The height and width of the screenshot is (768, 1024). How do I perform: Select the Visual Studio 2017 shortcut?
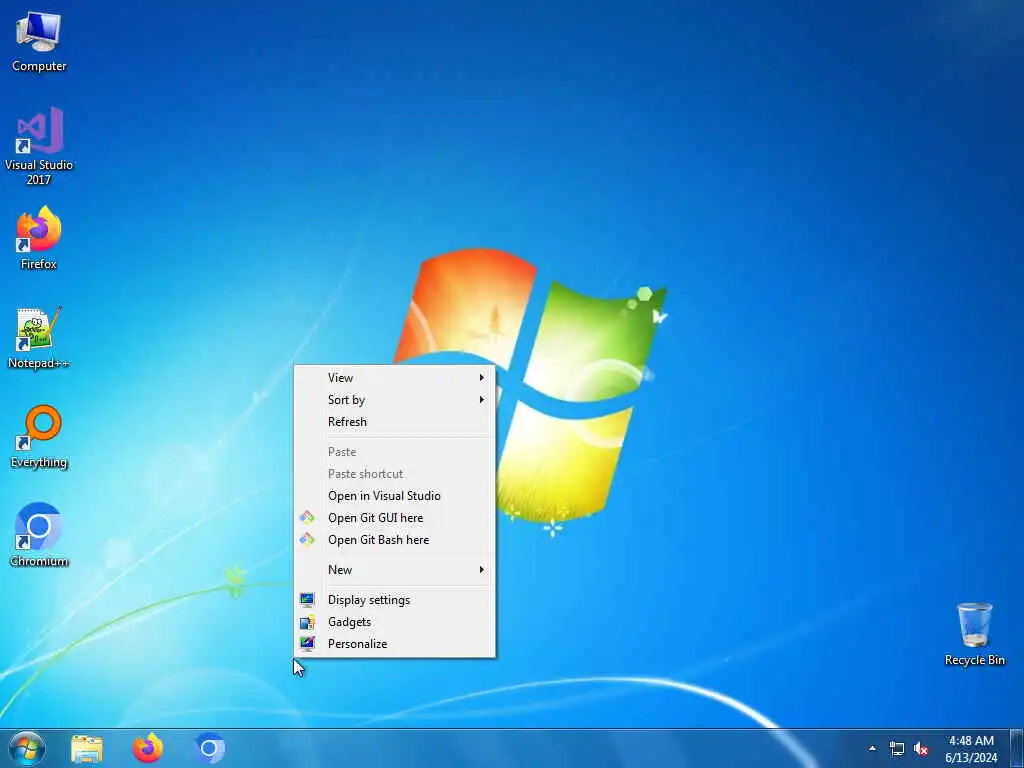click(39, 146)
